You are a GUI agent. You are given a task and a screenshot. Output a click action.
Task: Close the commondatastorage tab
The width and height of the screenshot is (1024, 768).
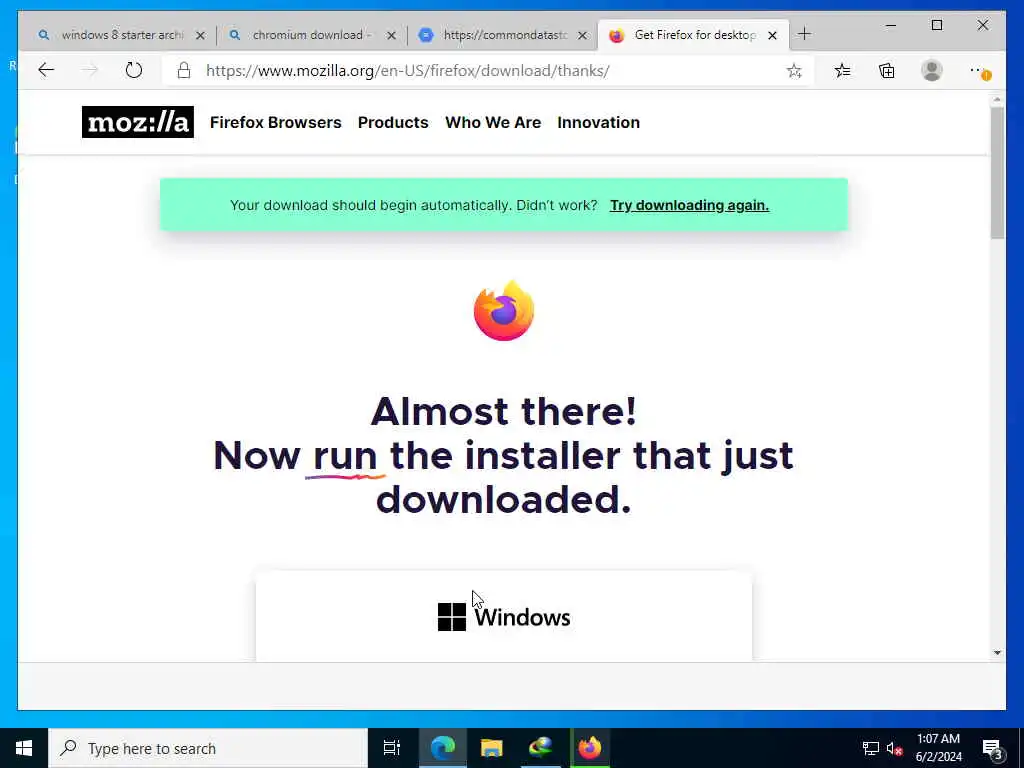pyautogui.click(x=583, y=35)
